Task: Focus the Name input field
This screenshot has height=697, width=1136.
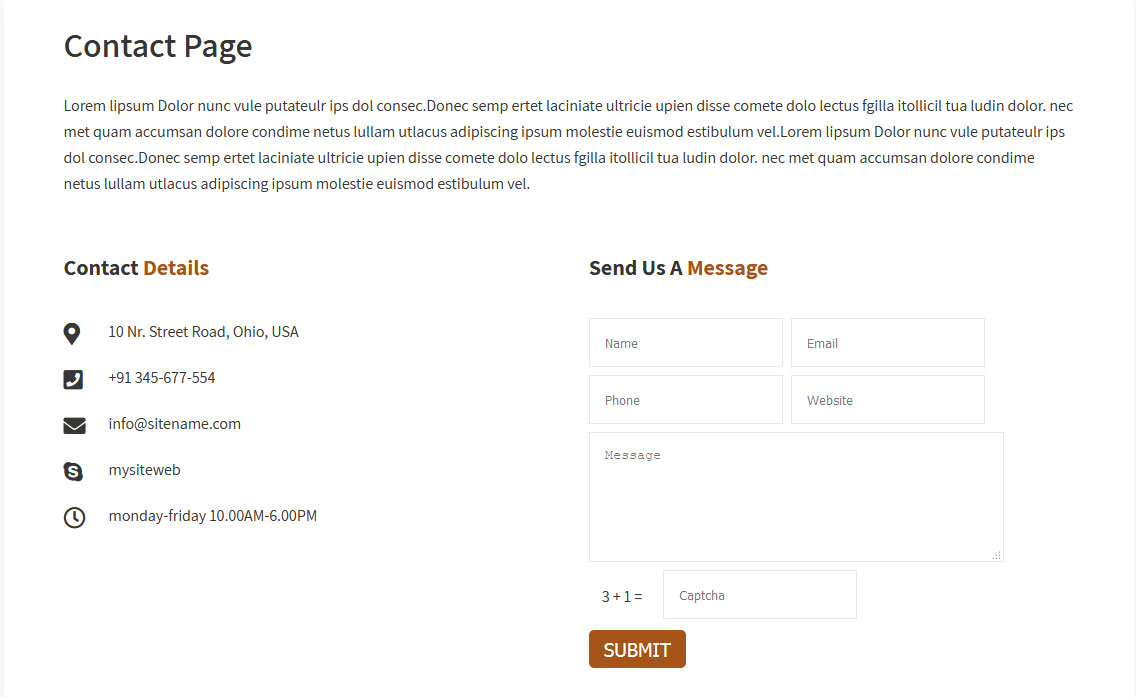Action: pos(685,343)
